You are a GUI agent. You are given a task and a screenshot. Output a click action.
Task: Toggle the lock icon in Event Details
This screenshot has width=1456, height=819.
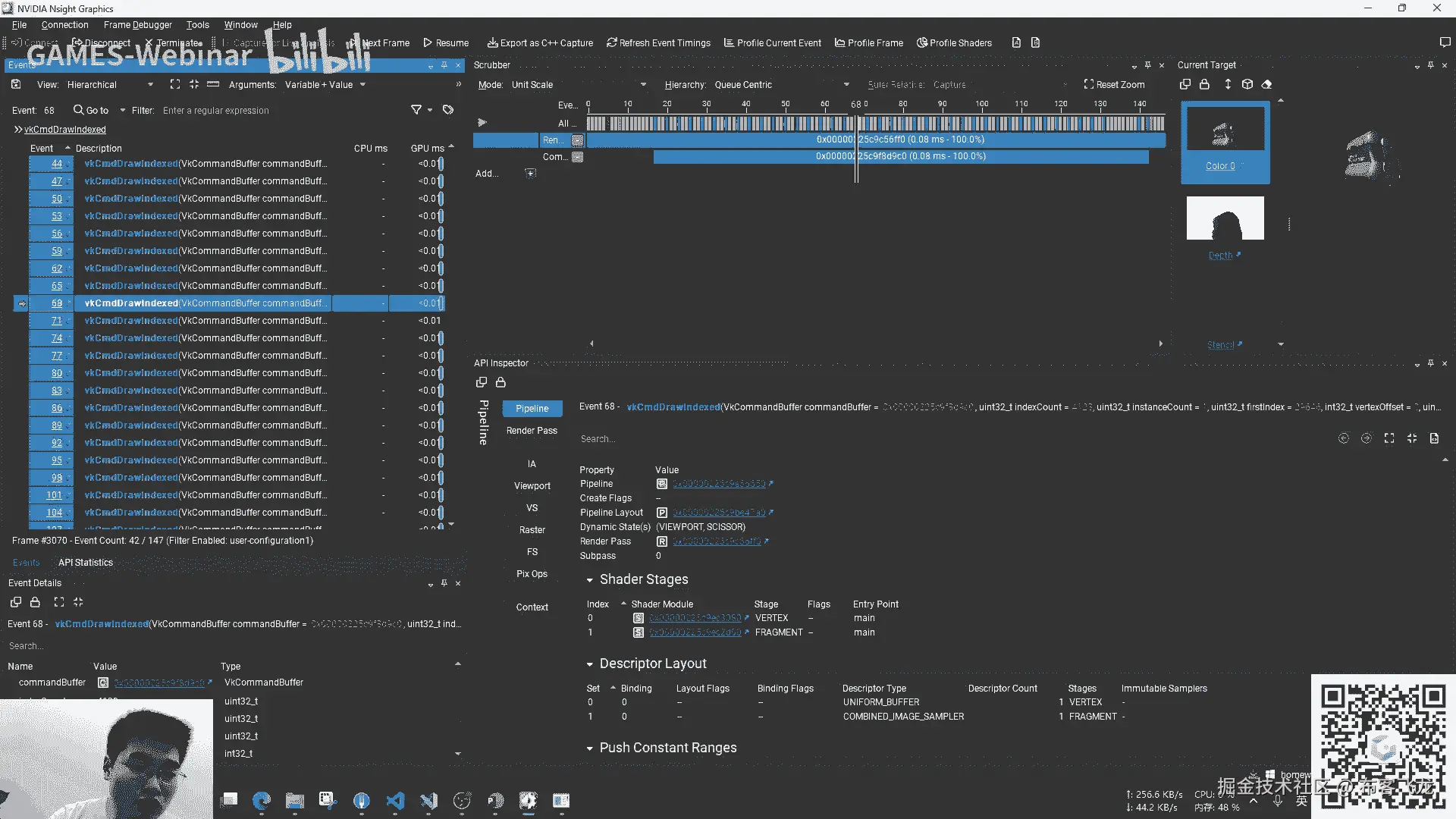pos(35,602)
